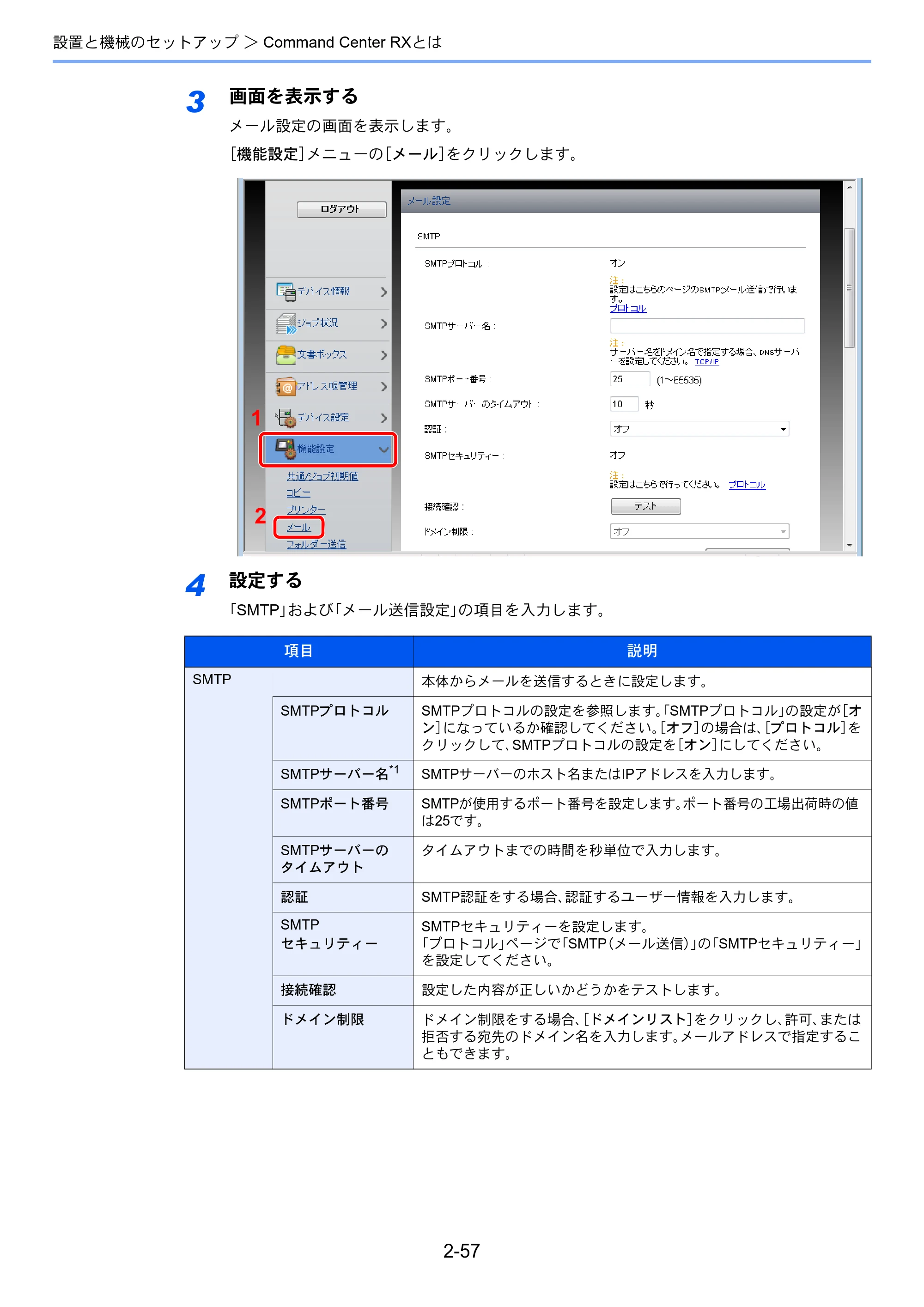Click the ジョブ状況 job status icon
The image size is (924, 1307).
click(286, 323)
